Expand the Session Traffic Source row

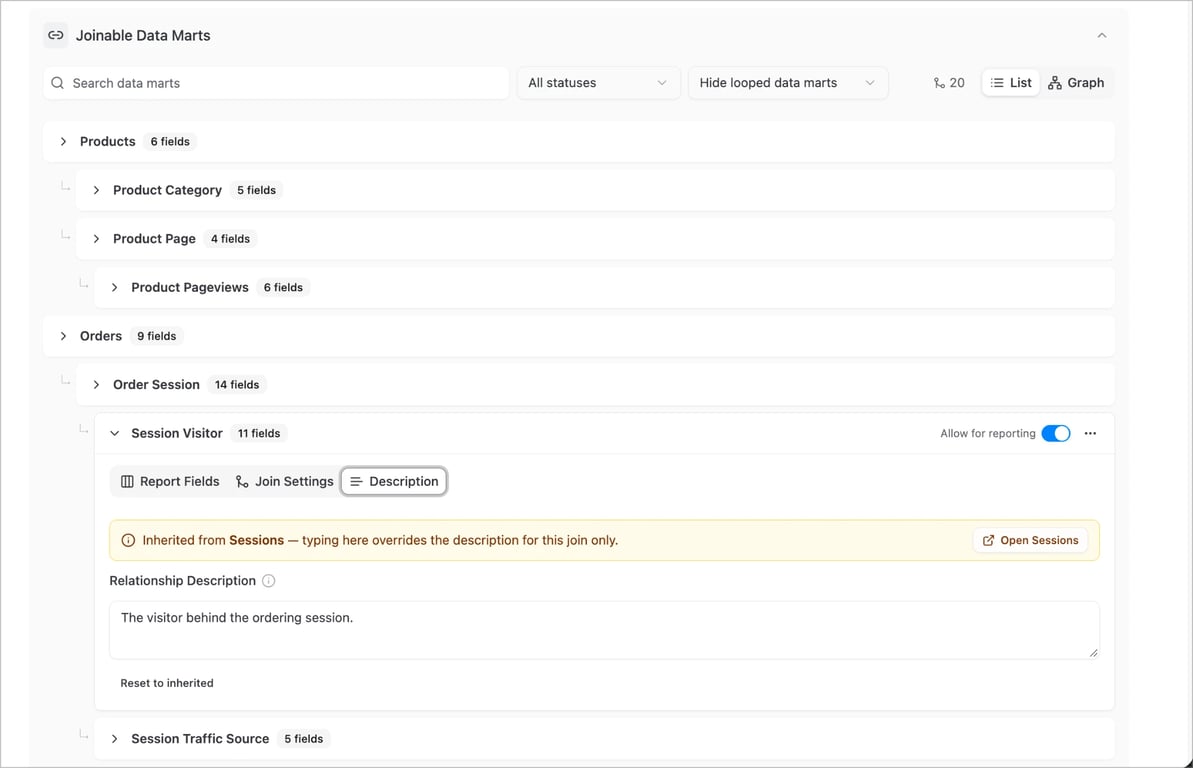(x=115, y=739)
